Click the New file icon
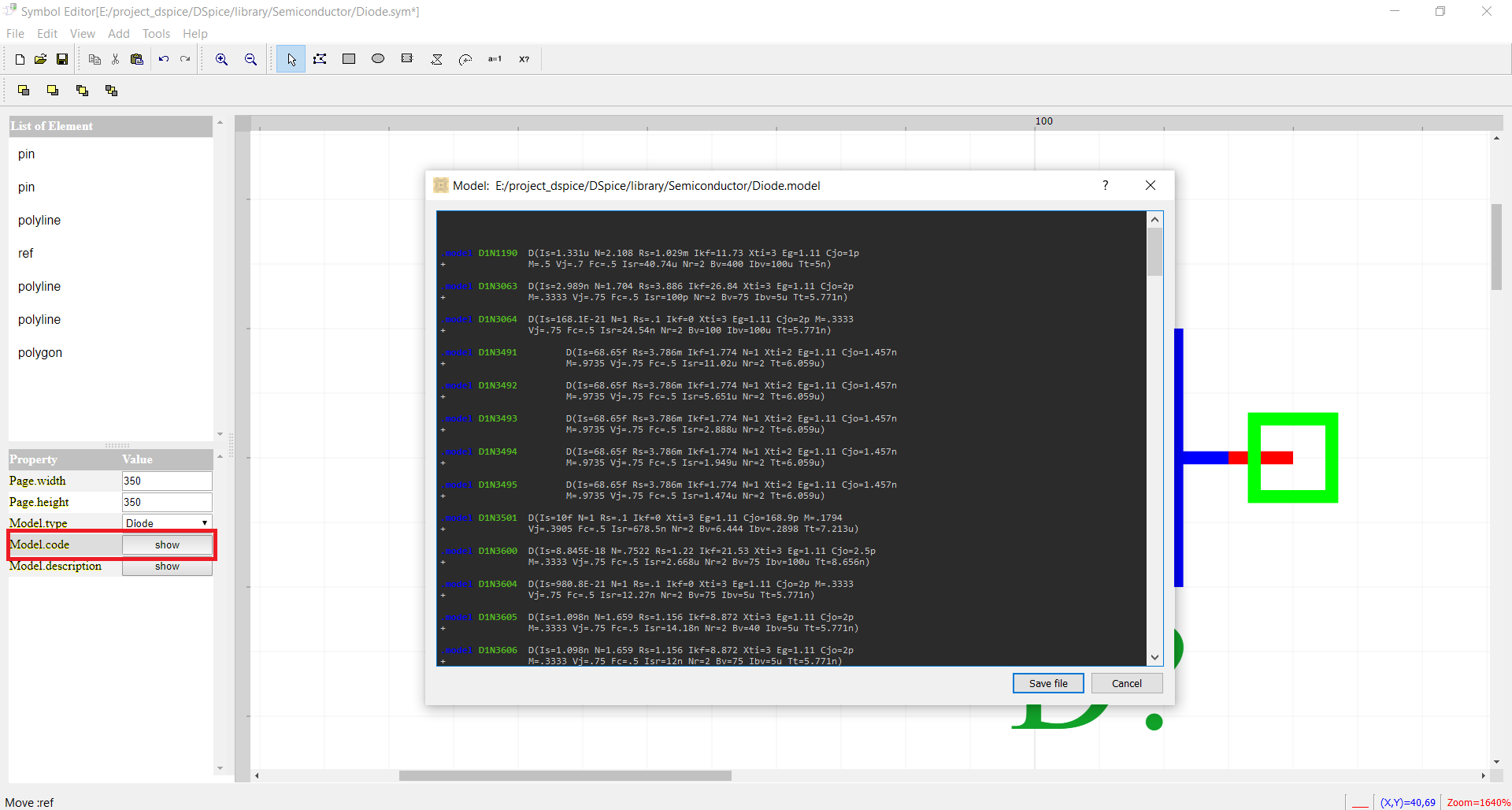The width and height of the screenshot is (1512, 810). coord(20,59)
